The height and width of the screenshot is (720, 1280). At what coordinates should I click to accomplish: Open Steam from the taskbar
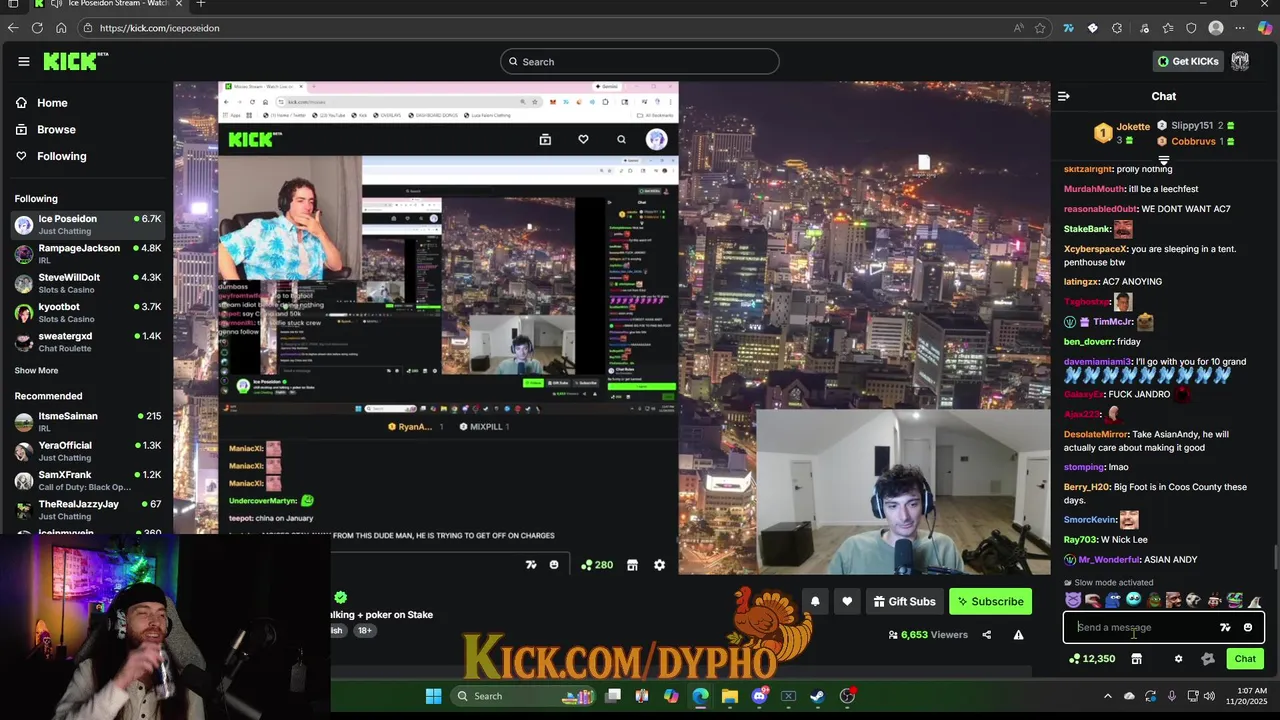817,696
